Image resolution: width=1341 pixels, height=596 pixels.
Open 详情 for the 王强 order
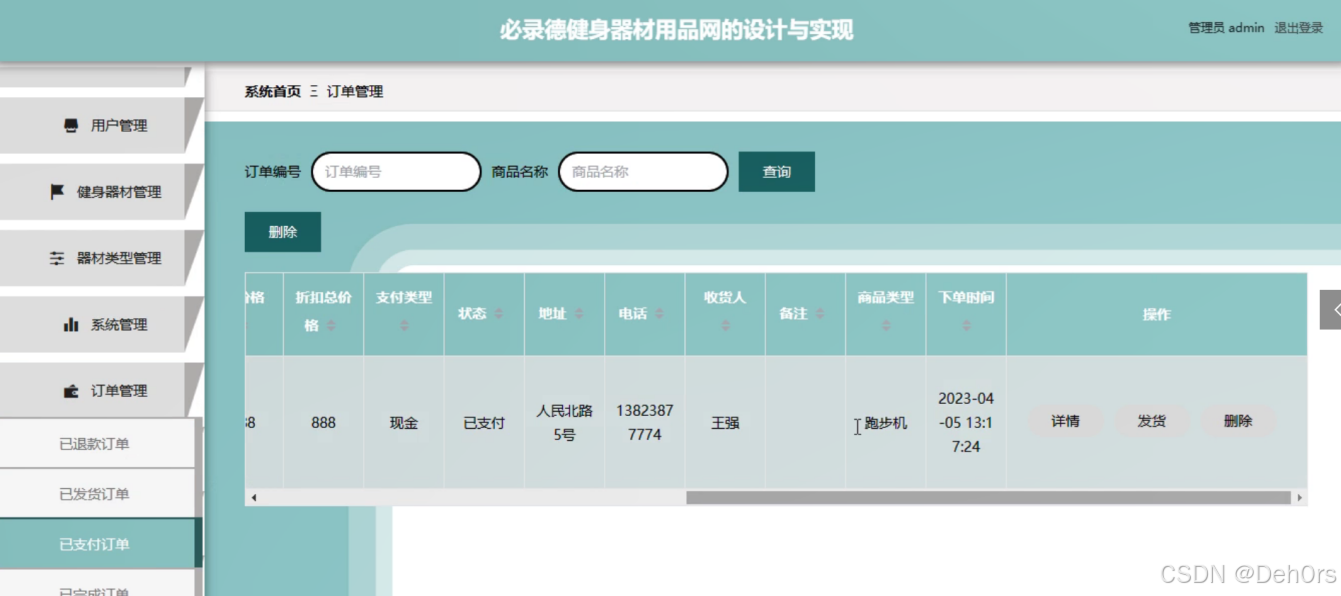pyautogui.click(x=1065, y=422)
